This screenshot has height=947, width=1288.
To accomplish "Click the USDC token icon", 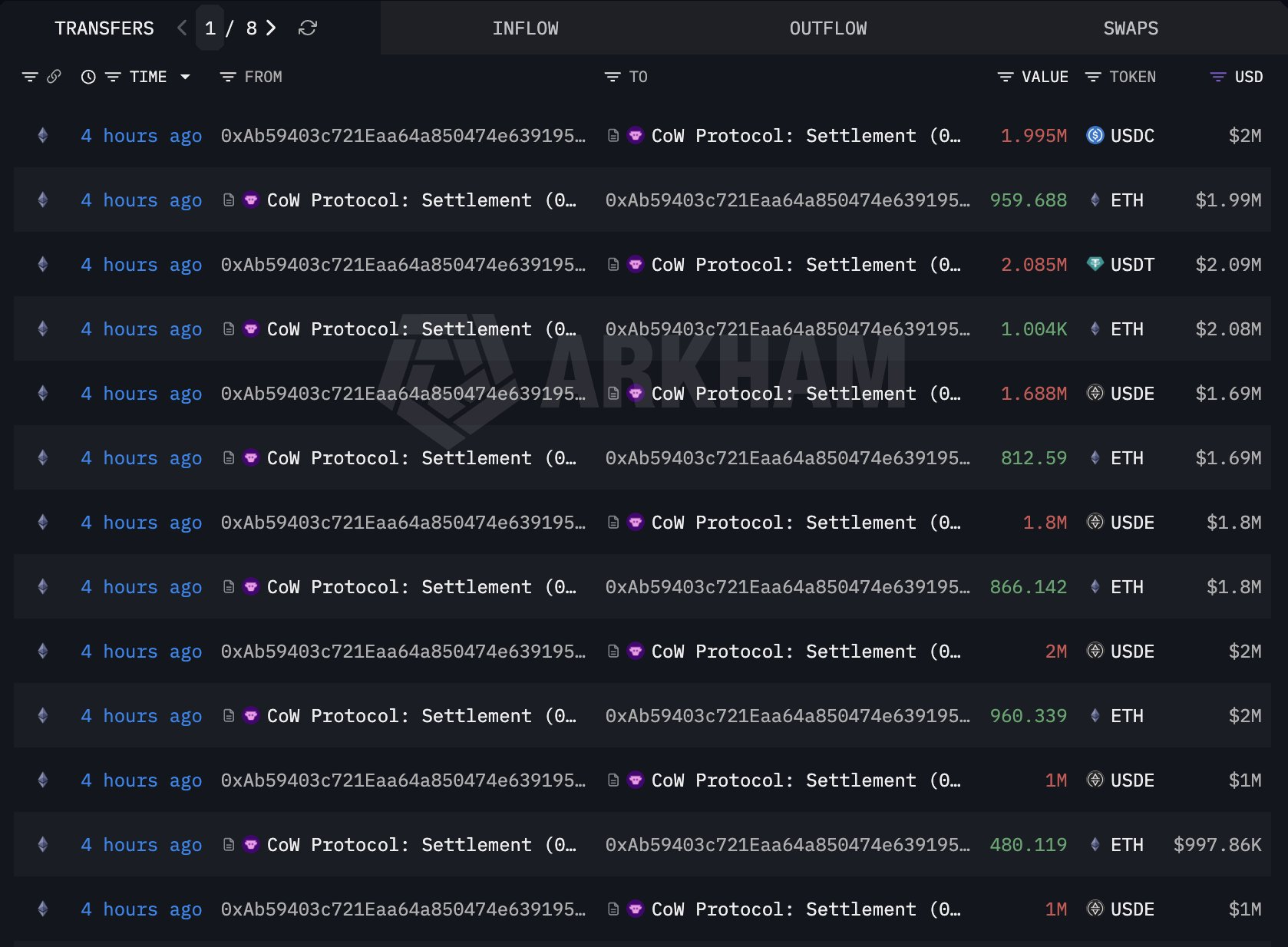I will (x=1095, y=136).
